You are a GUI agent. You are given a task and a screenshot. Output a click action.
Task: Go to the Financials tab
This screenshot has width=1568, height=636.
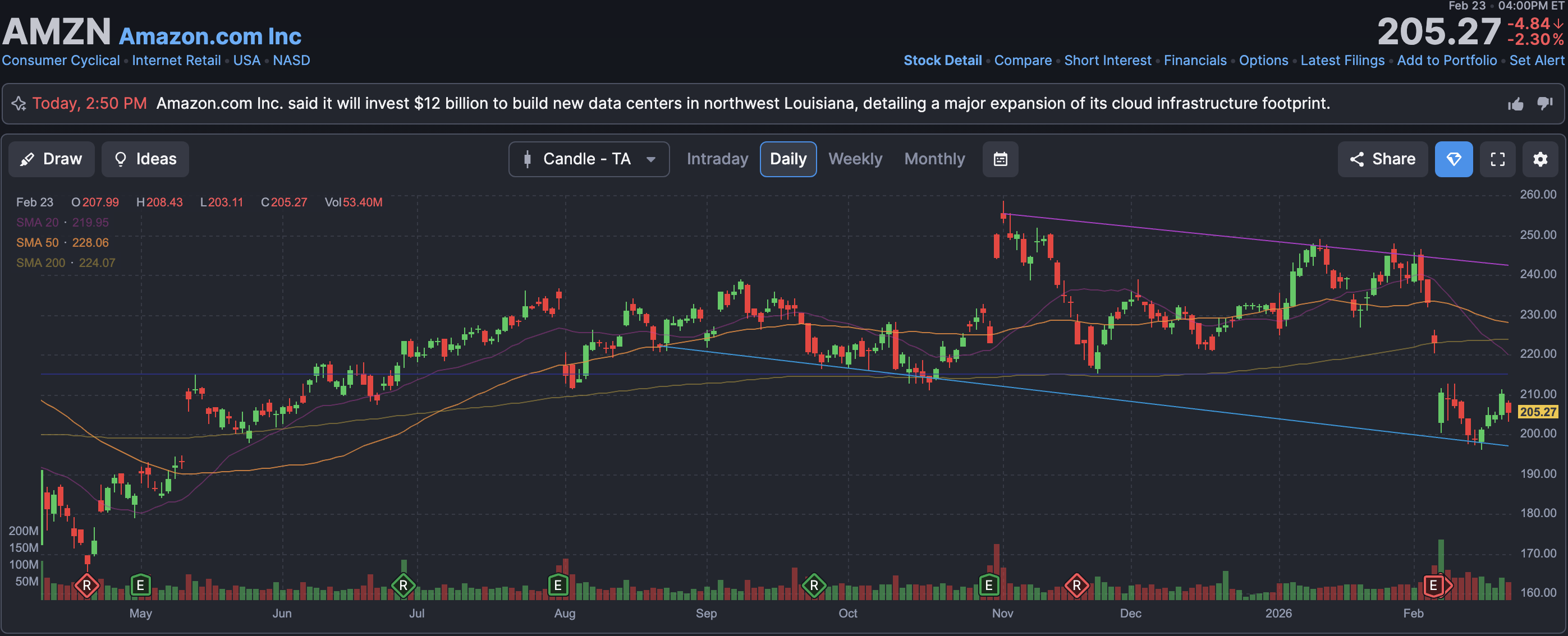click(x=1195, y=61)
